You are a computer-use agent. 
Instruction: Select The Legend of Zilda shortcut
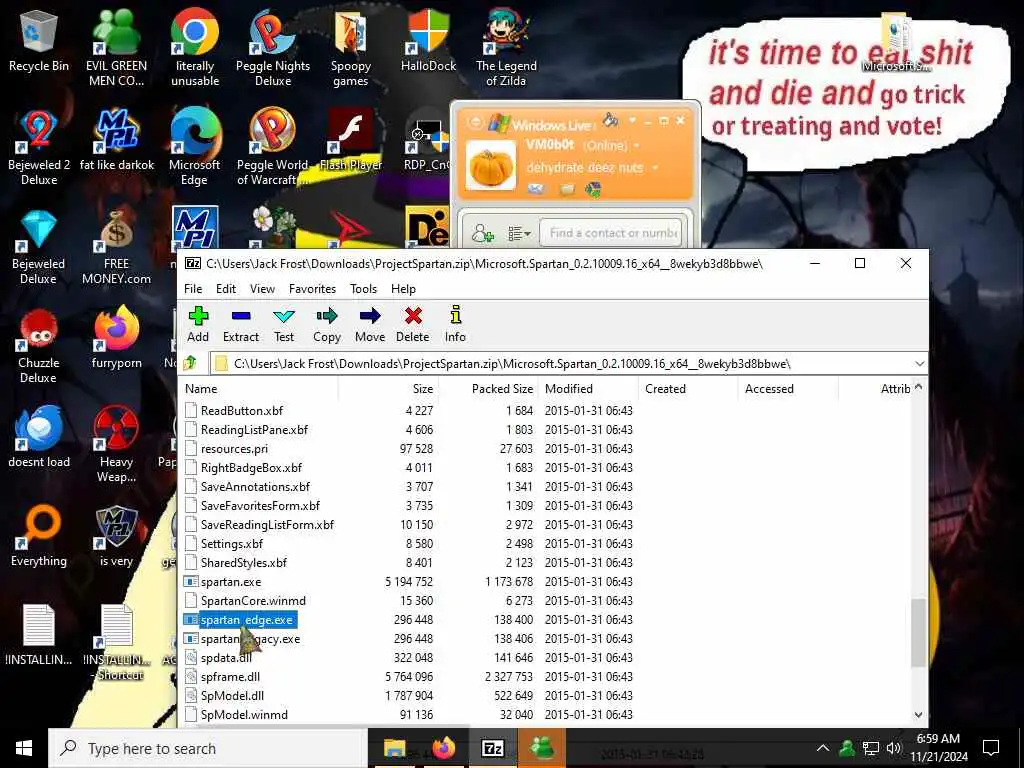(506, 49)
